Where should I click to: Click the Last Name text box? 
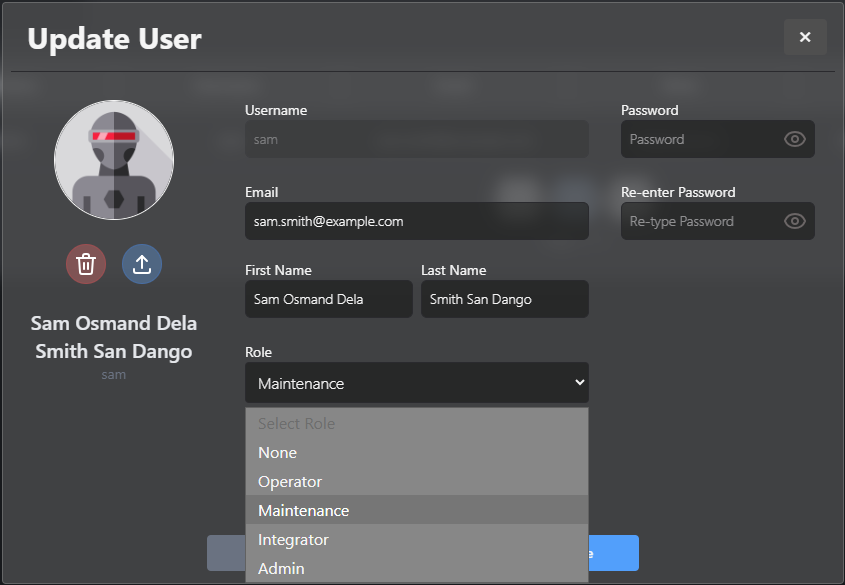[504, 299]
